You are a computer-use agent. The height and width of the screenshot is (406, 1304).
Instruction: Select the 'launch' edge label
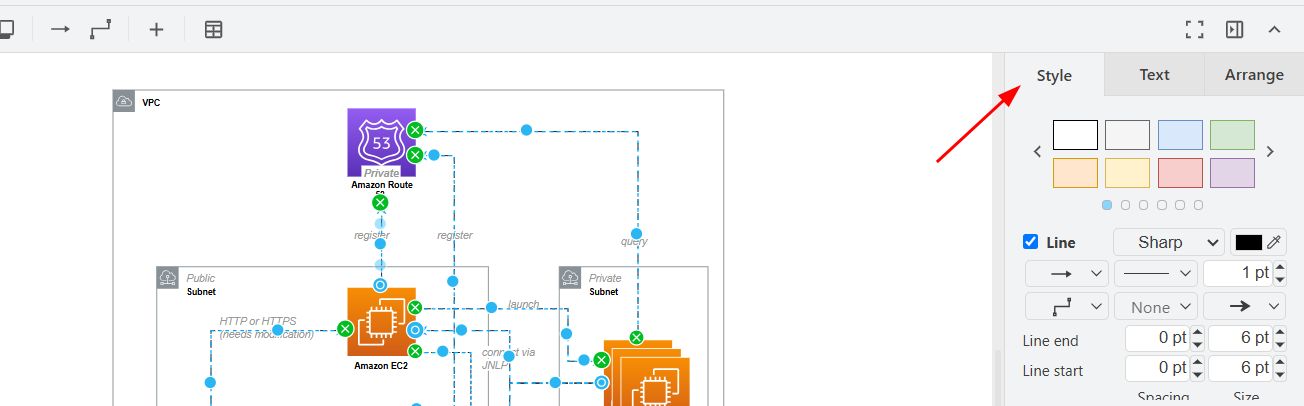tap(523, 304)
